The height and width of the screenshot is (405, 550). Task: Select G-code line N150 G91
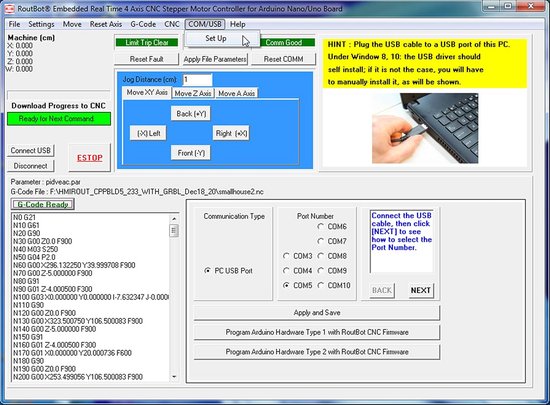[x=28, y=337]
